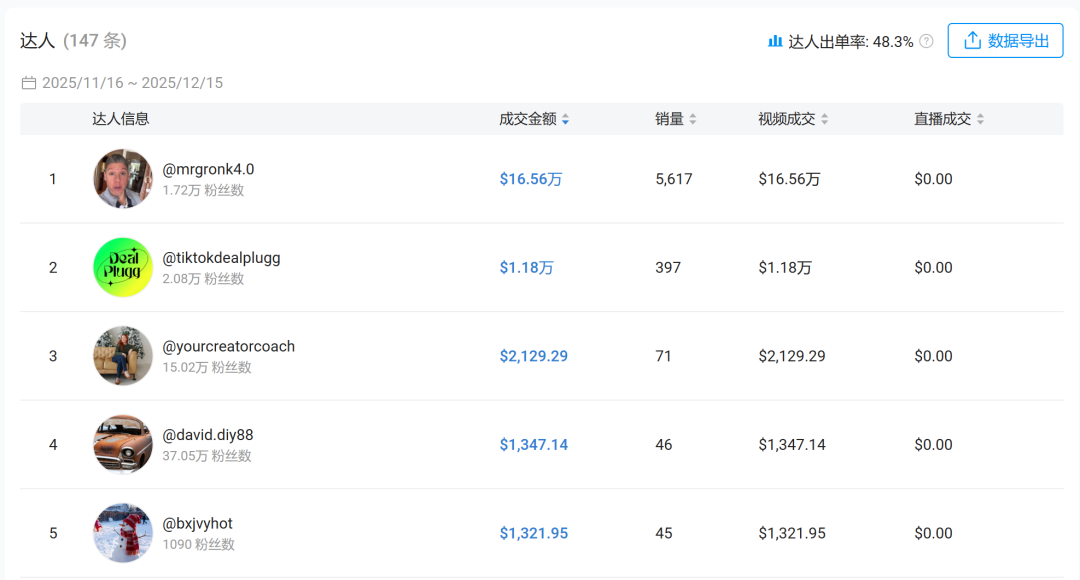Click the Deal Plugg avatar thumbnail

click(122, 267)
